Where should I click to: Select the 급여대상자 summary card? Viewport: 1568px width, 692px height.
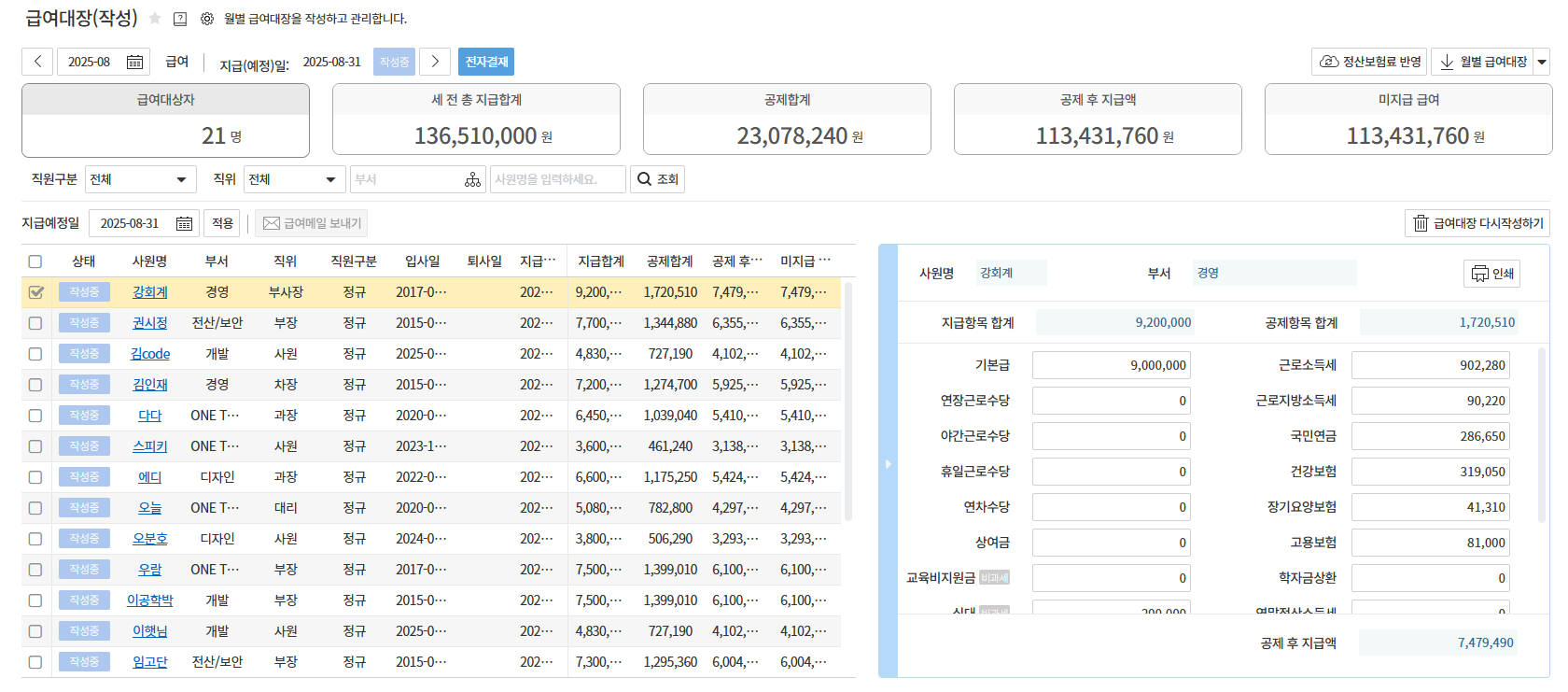click(x=165, y=120)
